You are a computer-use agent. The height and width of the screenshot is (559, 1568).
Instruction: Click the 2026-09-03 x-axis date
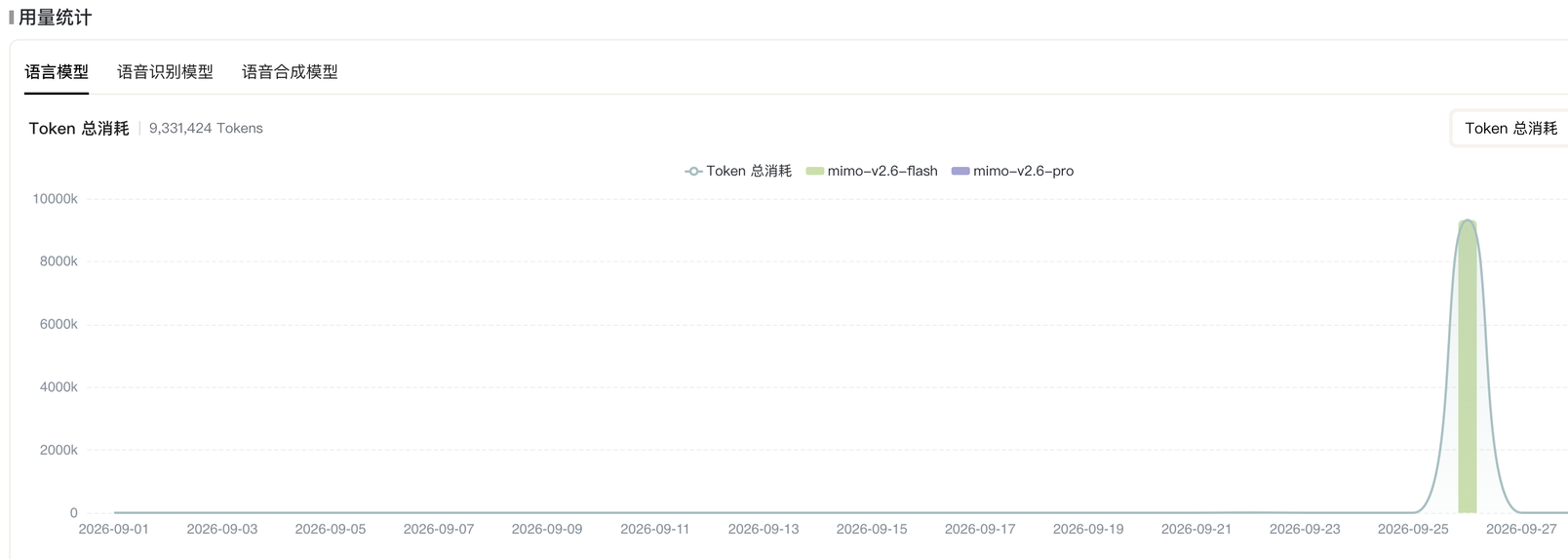pyautogui.click(x=222, y=529)
